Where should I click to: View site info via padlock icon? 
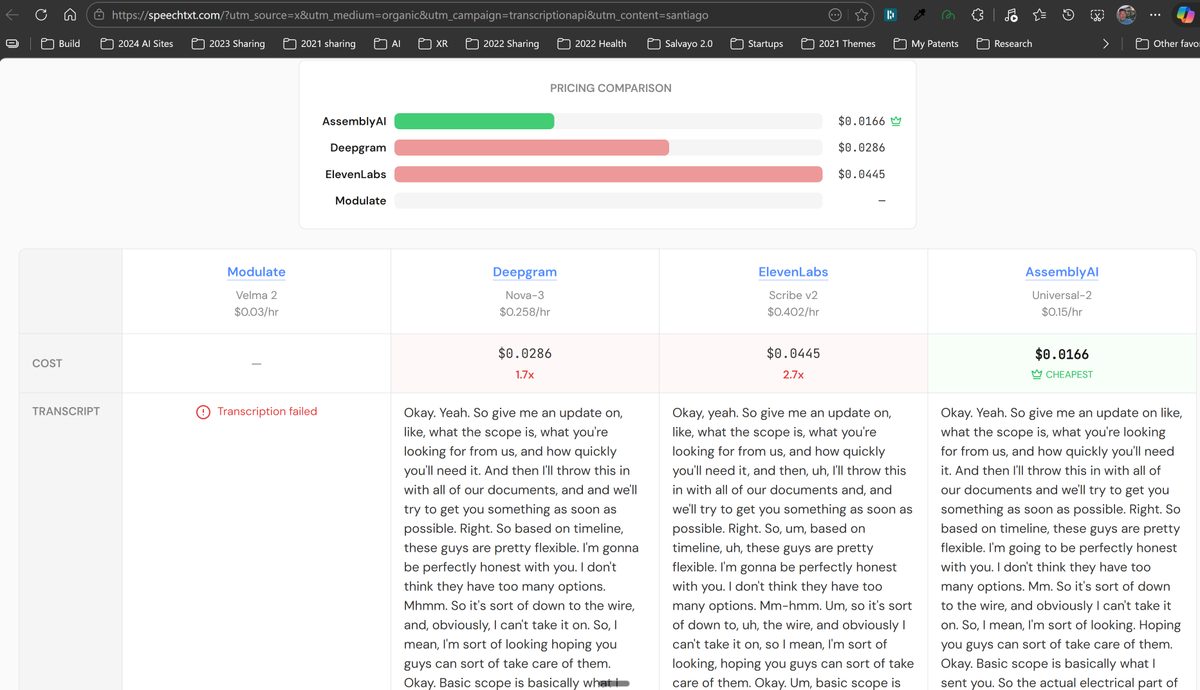[99, 15]
